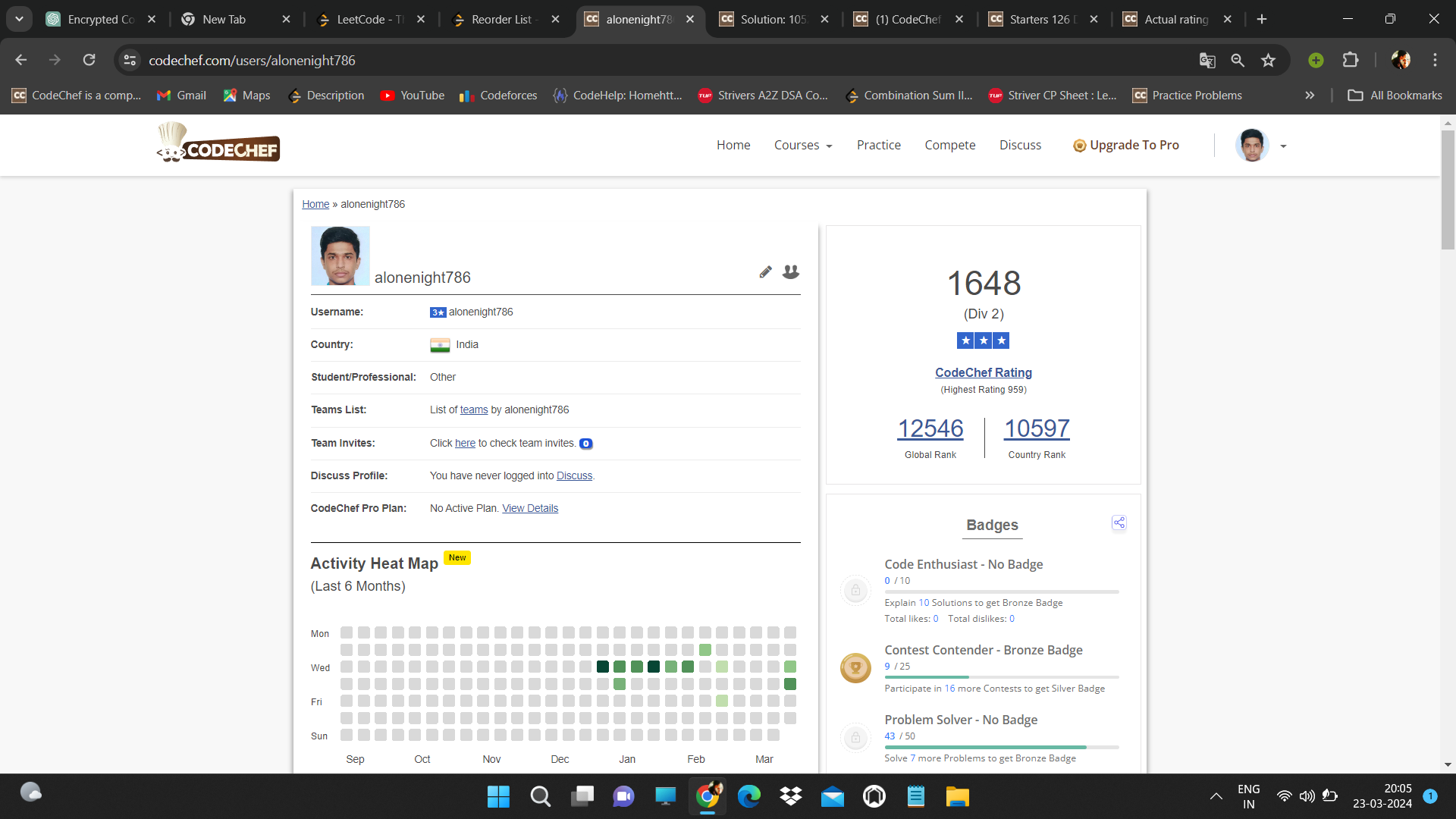Open CodeChef home via the logo
Viewport: 1456px width, 819px height.
218,143
